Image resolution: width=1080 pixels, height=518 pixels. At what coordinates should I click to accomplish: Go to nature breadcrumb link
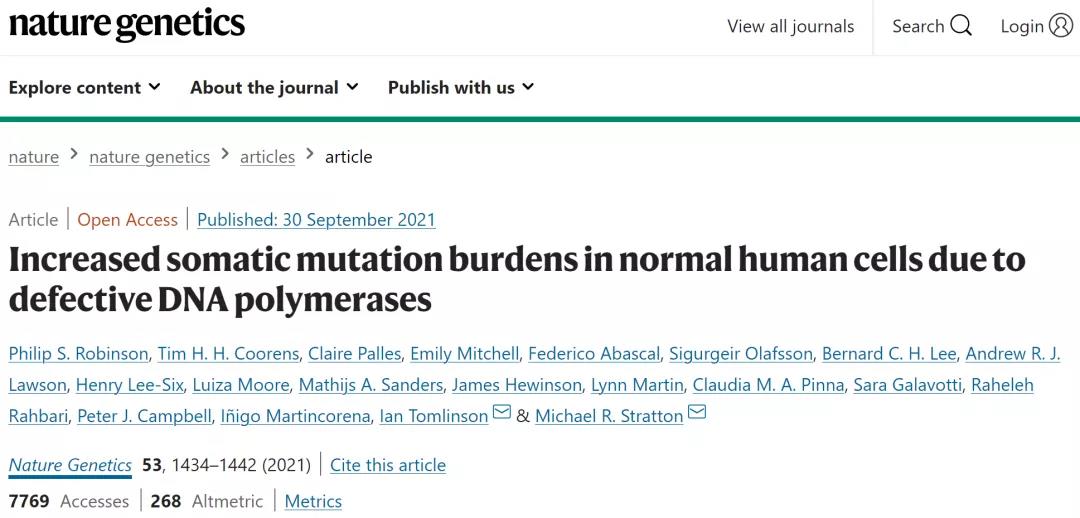34,157
